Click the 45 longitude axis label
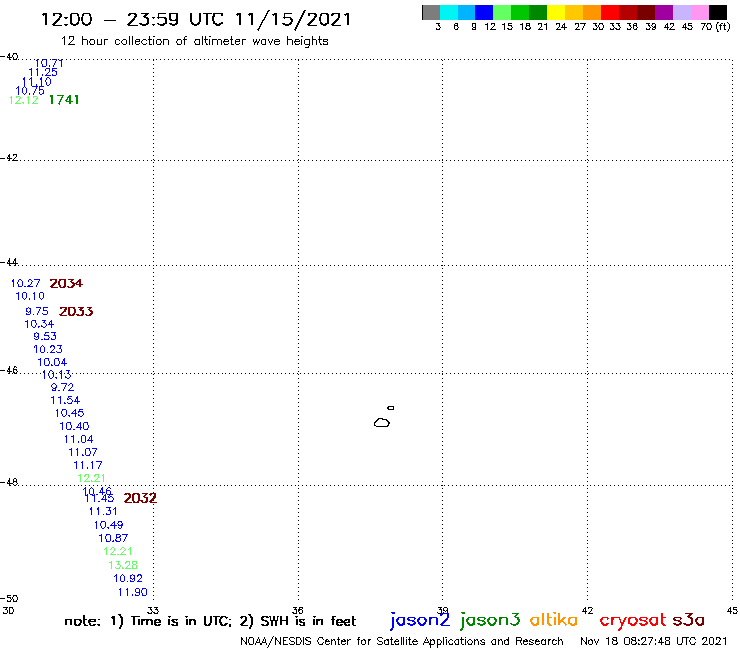Viewport: 740px width, 650px height. [x=732, y=610]
